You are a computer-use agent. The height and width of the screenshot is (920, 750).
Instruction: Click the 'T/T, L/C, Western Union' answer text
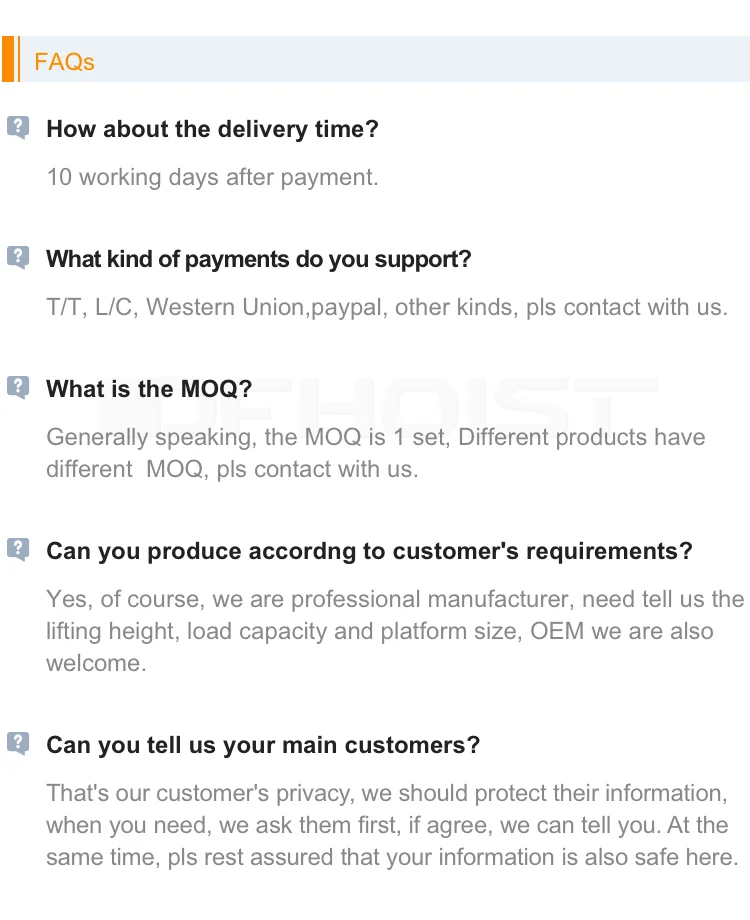point(387,307)
